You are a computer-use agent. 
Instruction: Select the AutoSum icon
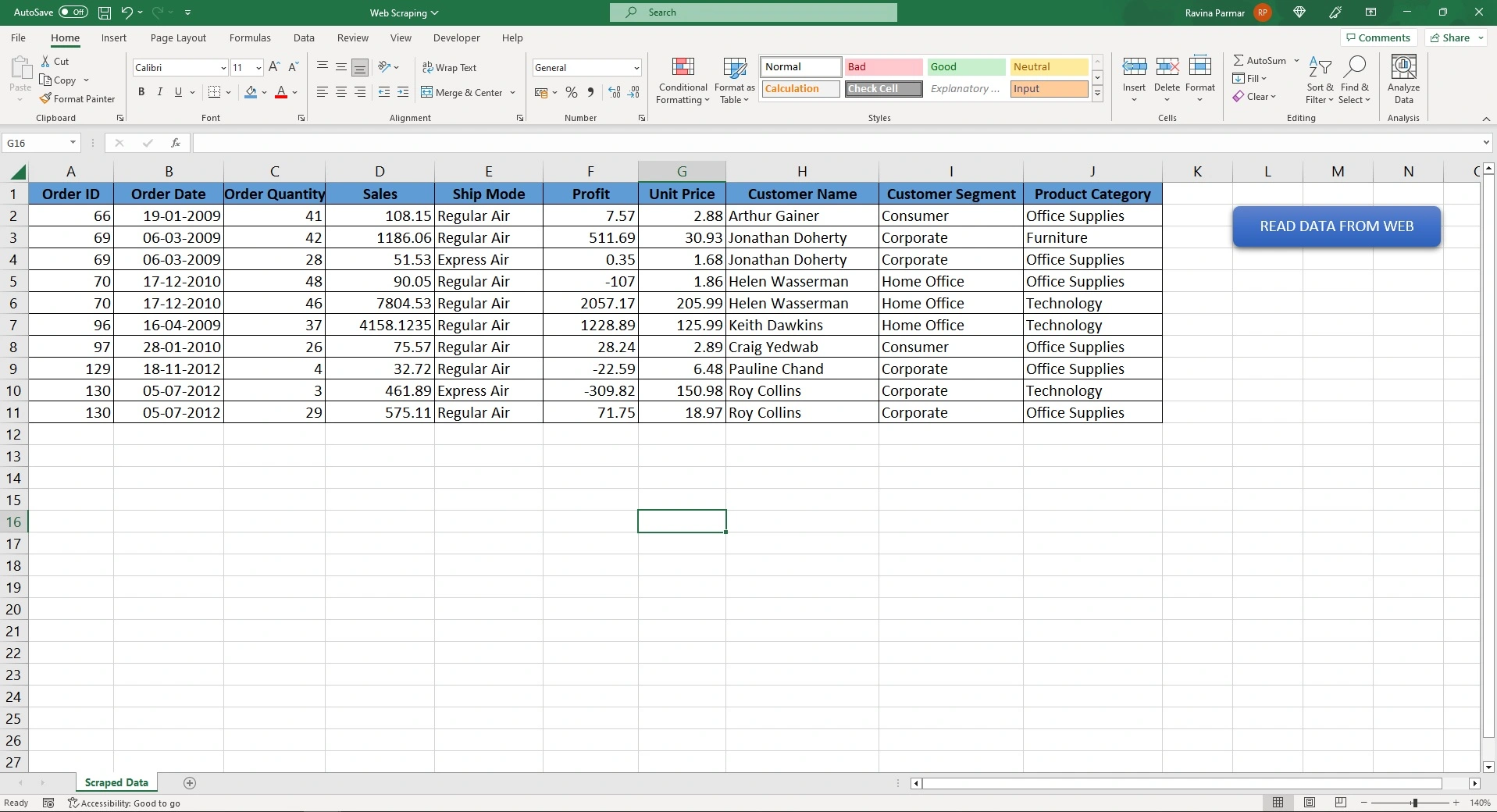coord(1241,60)
